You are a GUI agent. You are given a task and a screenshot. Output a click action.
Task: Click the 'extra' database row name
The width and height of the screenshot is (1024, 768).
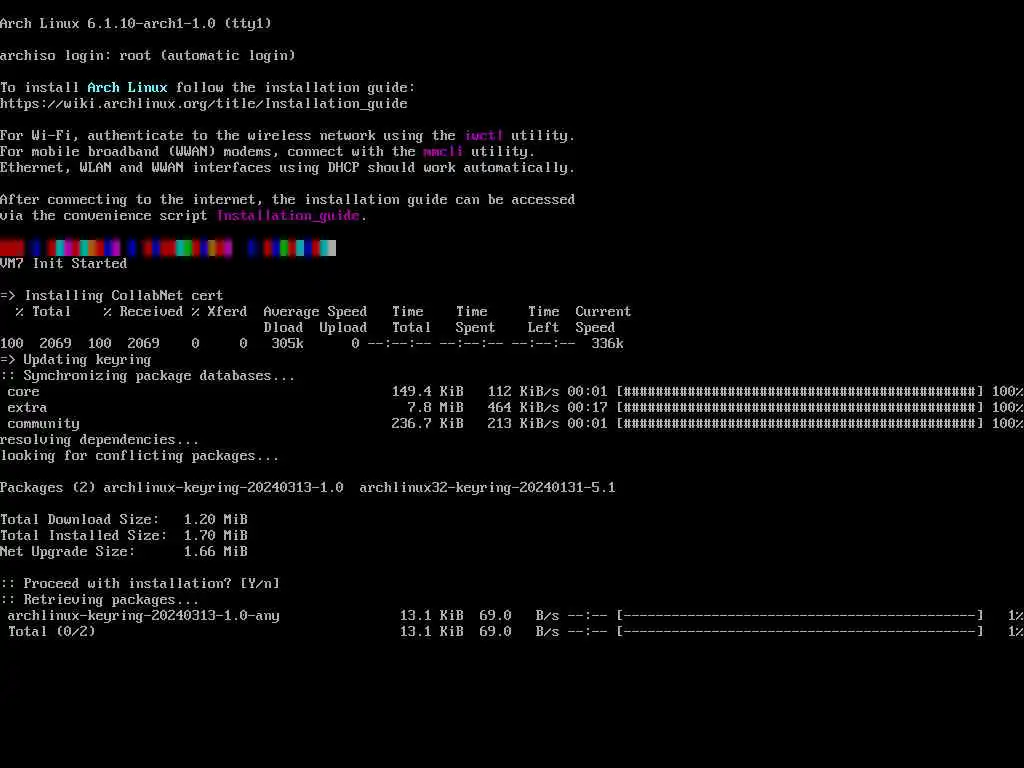point(27,408)
